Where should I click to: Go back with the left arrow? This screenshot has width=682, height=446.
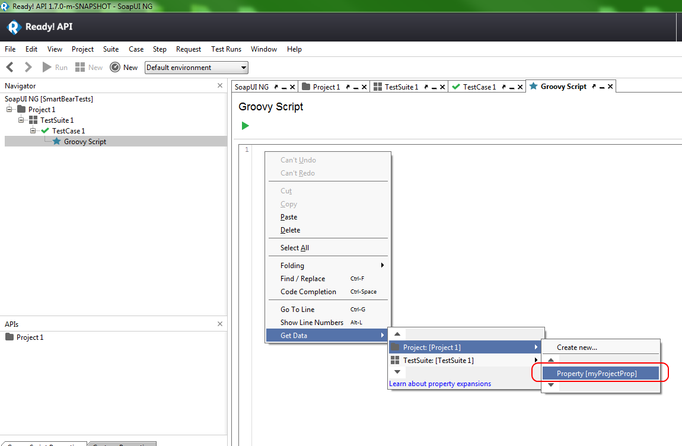(10, 67)
